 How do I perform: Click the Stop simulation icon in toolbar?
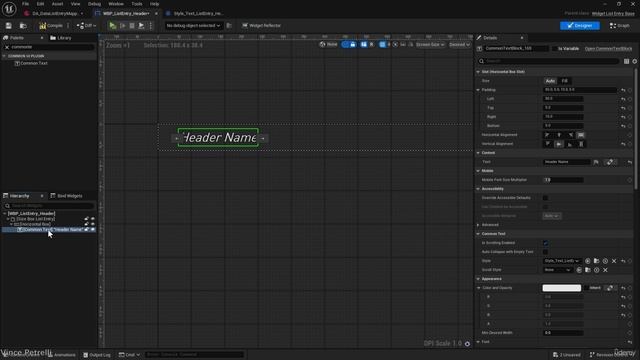tap(132, 26)
